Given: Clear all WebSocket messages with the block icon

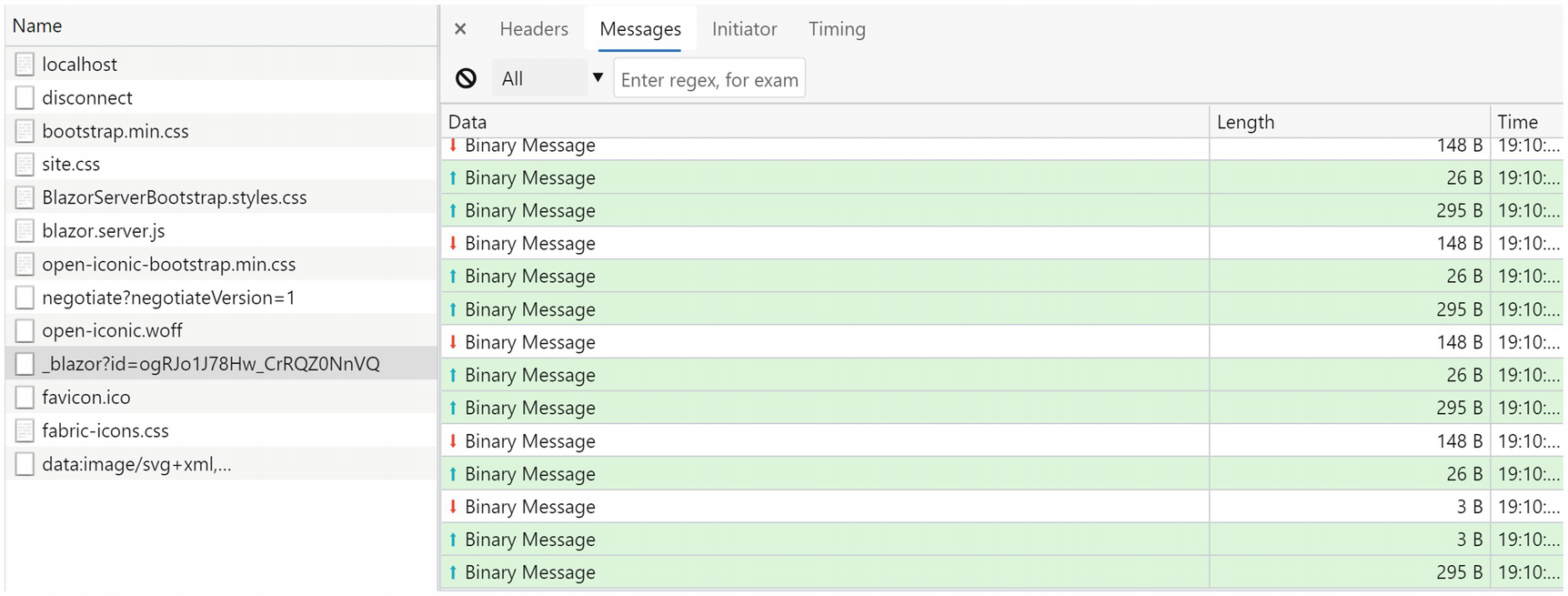Looking at the screenshot, I should click(x=466, y=79).
